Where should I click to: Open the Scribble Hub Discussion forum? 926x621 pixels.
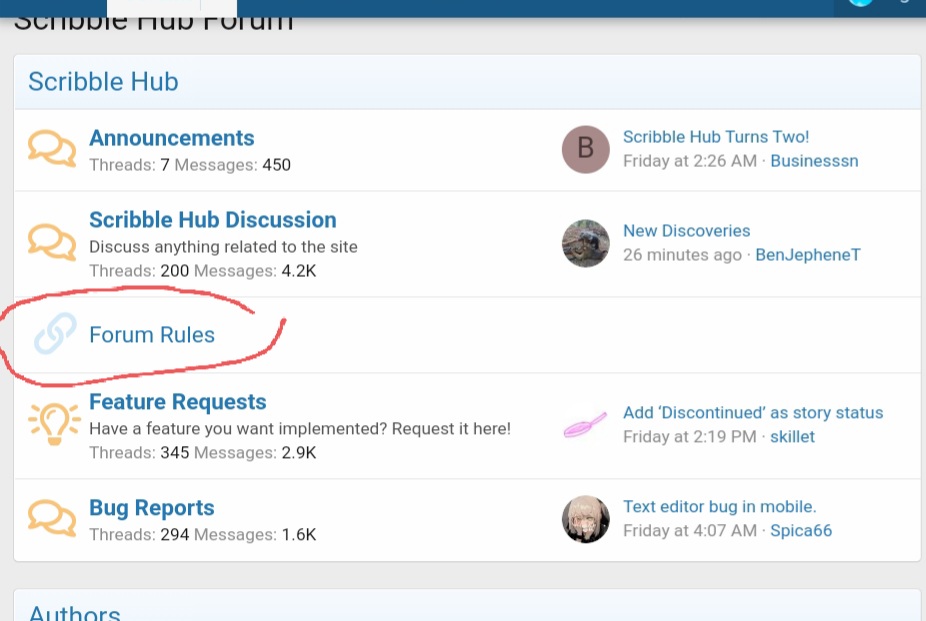pos(212,220)
